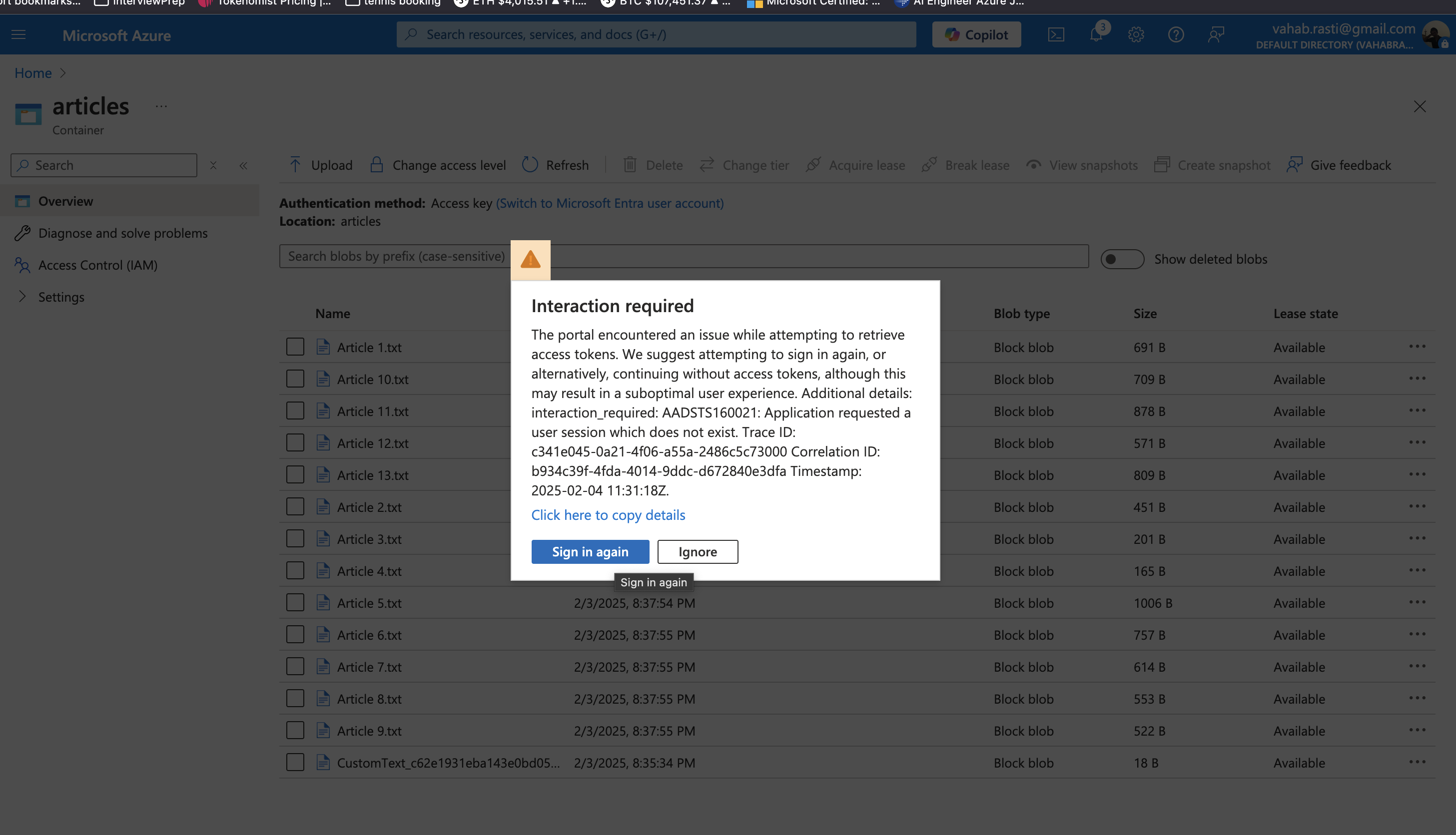Click the warning triangle icon above the dialog
The width and height of the screenshot is (1456, 835).
[x=530, y=260]
